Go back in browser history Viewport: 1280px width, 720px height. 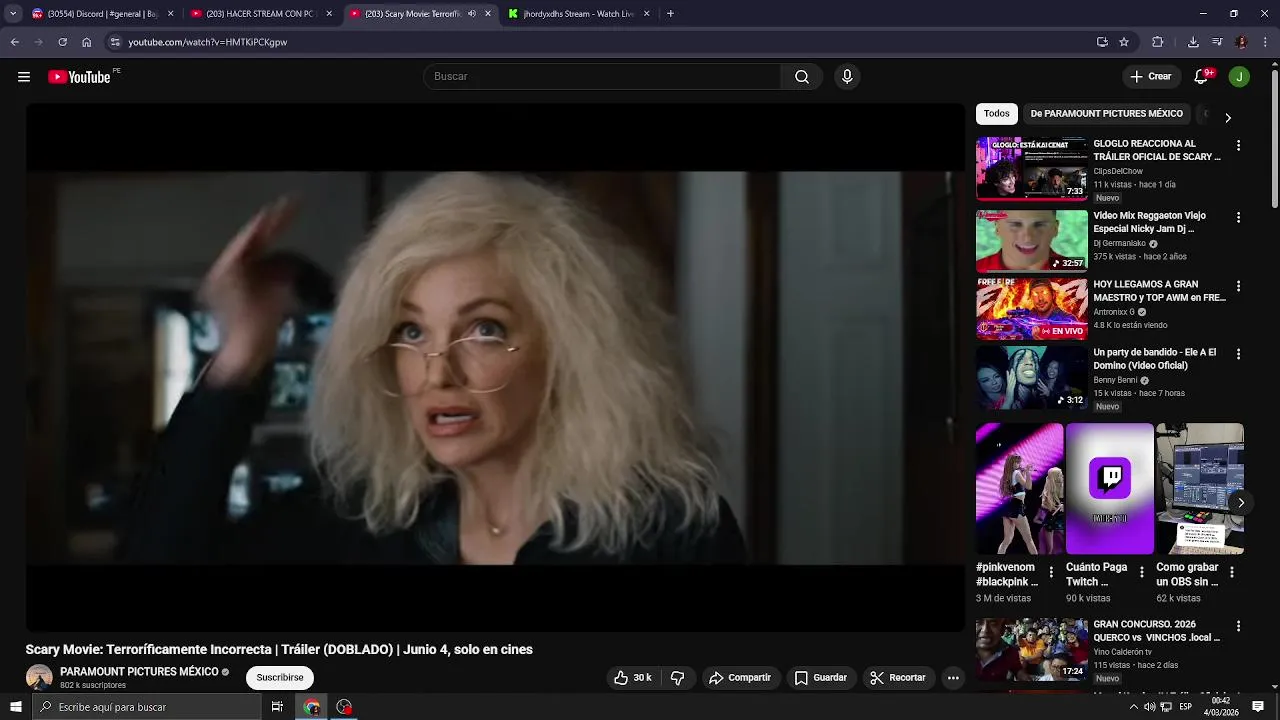[x=14, y=42]
